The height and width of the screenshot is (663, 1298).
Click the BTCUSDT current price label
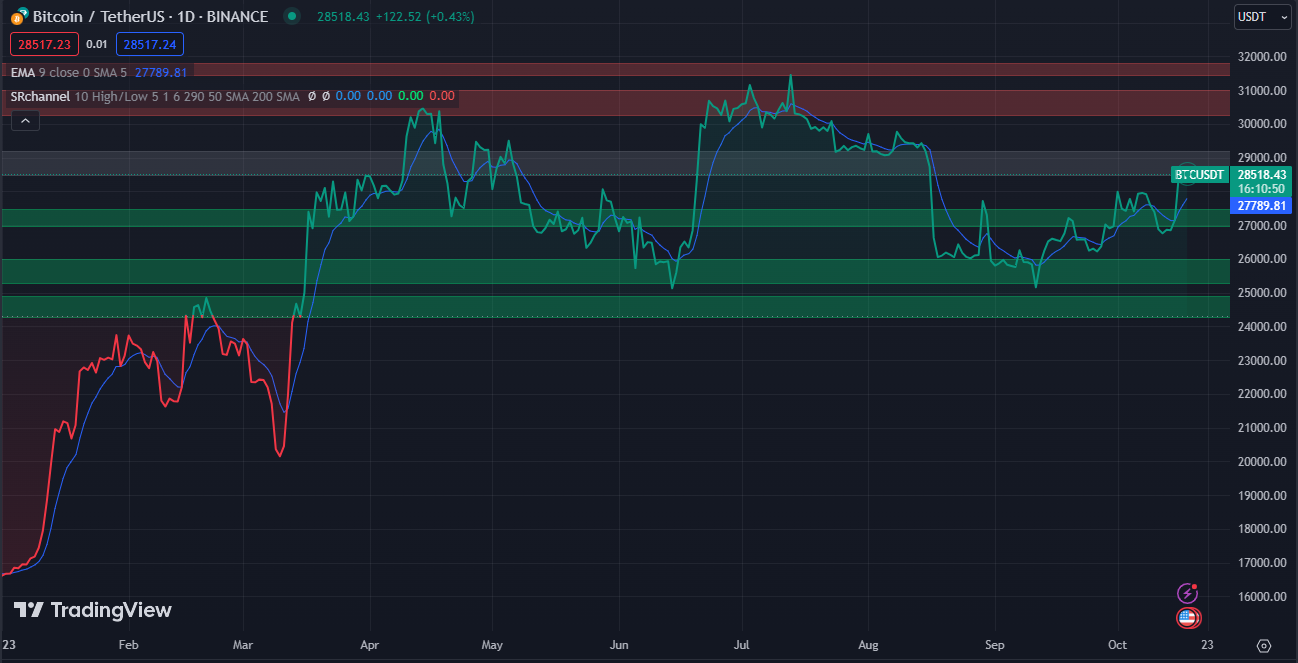coord(1261,174)
